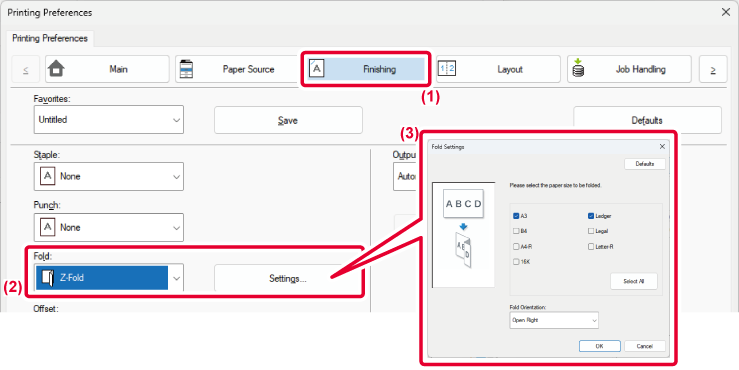739x370 pixels.
Task: Open the Paper Source tab
Action: [x=237, y=69]
